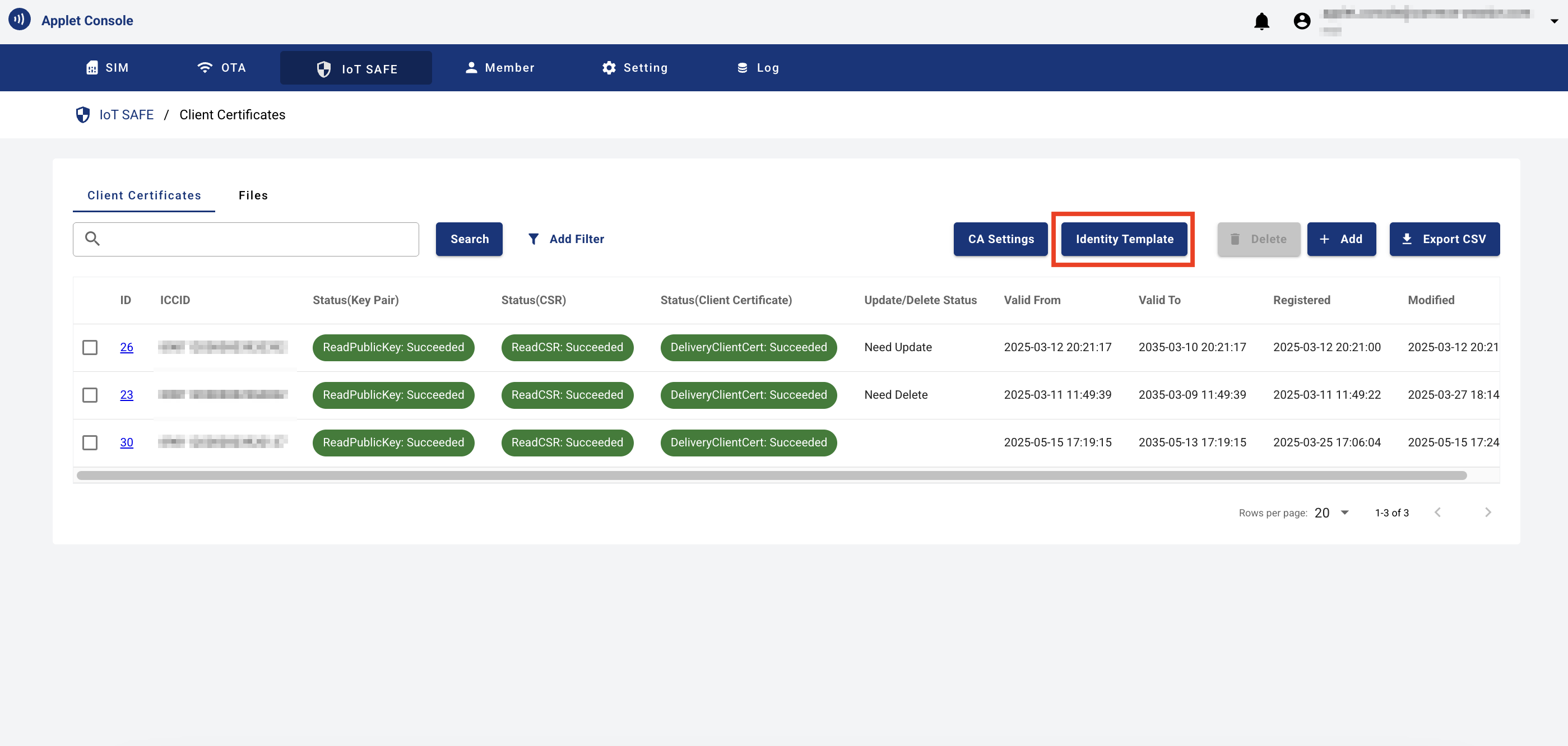This screenshot has height=746, width=1568.
Task: Go to previous page arrow
Action: [x=1438, y=512]
